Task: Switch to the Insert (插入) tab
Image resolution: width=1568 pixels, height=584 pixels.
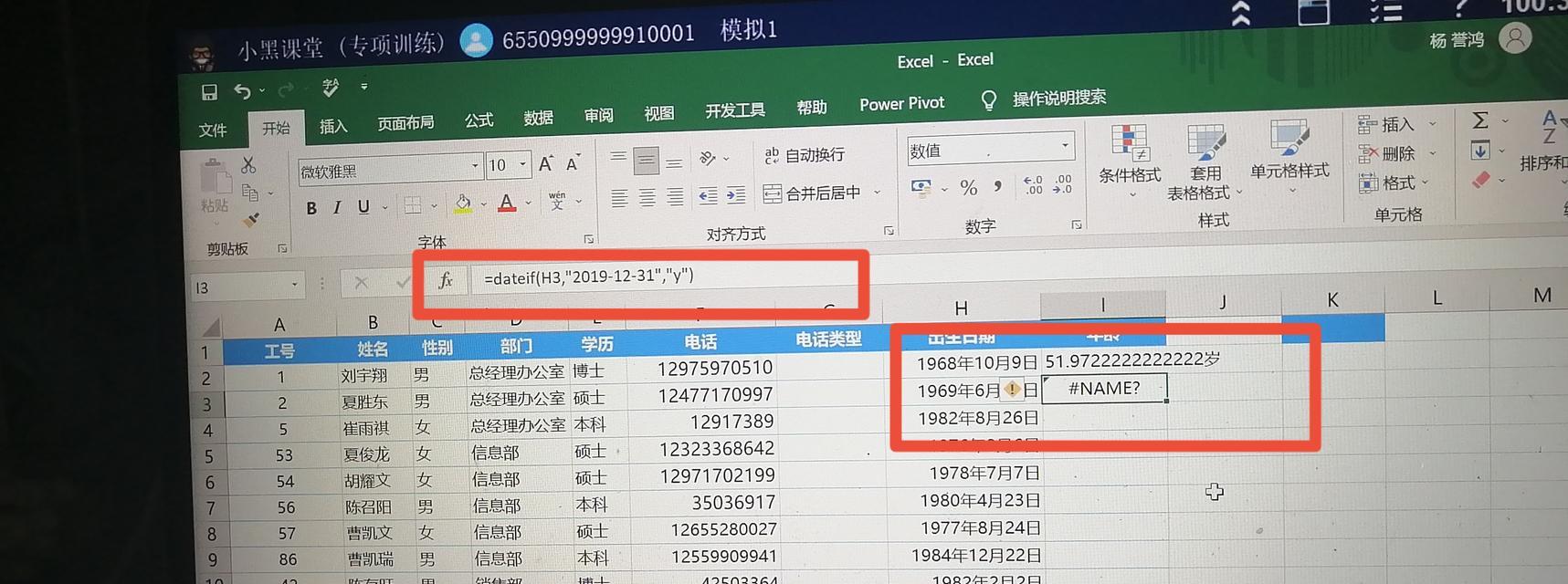Action: [x=333, y=126]
